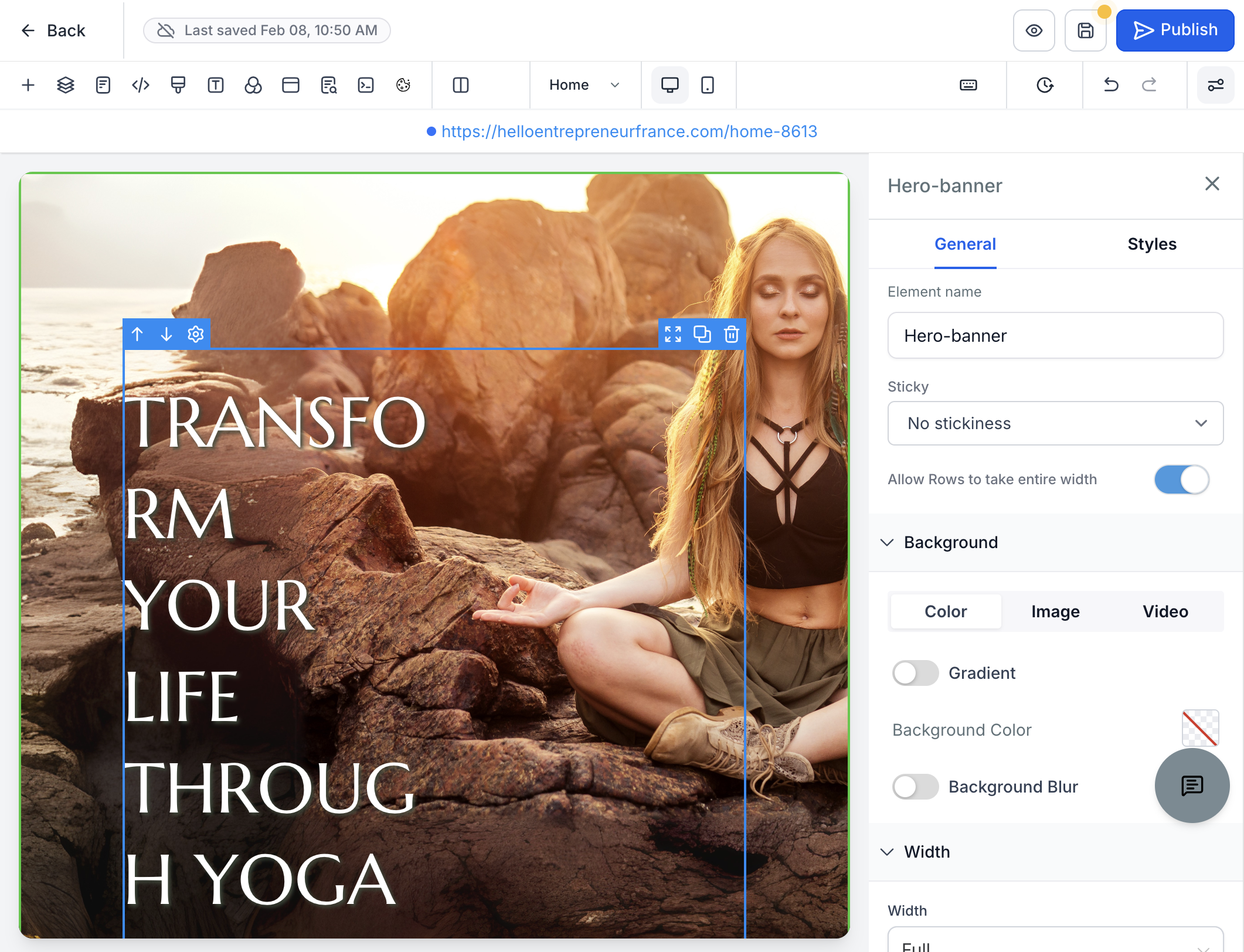Click the expand fullscreen arrows on element
Screen dimensions: 1244x952
(x=673, y=334)
